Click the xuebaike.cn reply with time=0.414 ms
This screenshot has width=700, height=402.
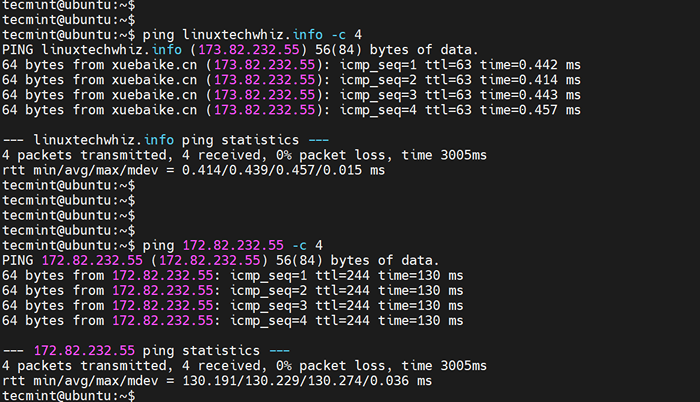click(290, 79)
